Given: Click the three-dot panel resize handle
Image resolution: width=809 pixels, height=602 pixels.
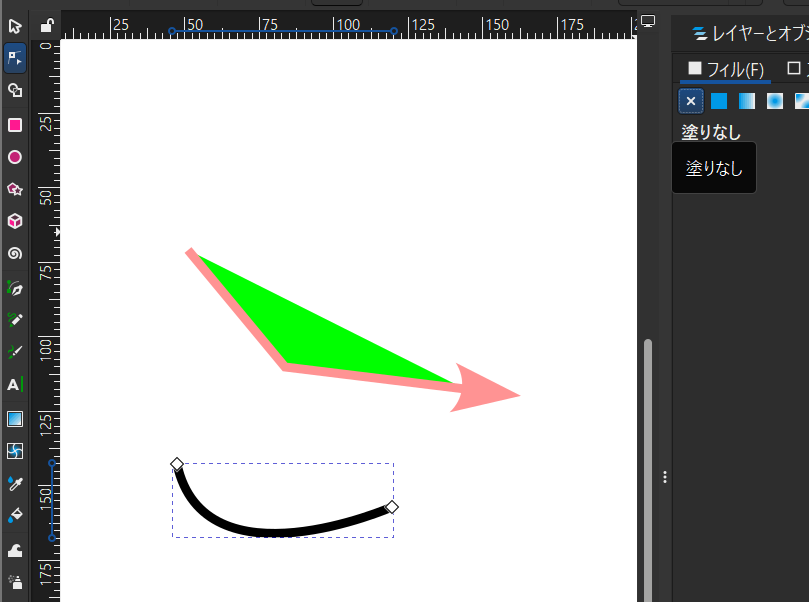Looking at the screenshot, I should coord(665,477).
